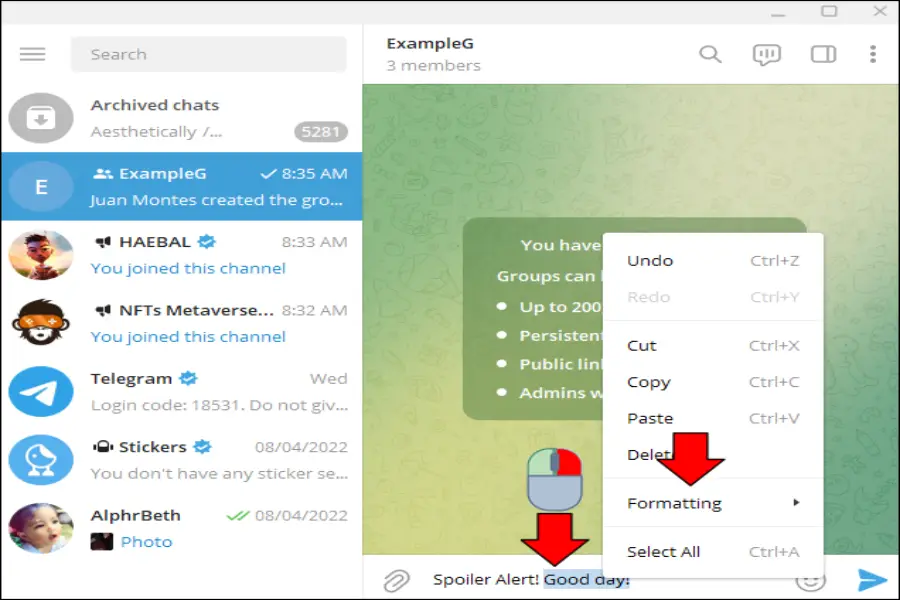This screenshot has height=600, width=900.
Task: Choose Paste from the context menu
Action: (x=650, y=418)
